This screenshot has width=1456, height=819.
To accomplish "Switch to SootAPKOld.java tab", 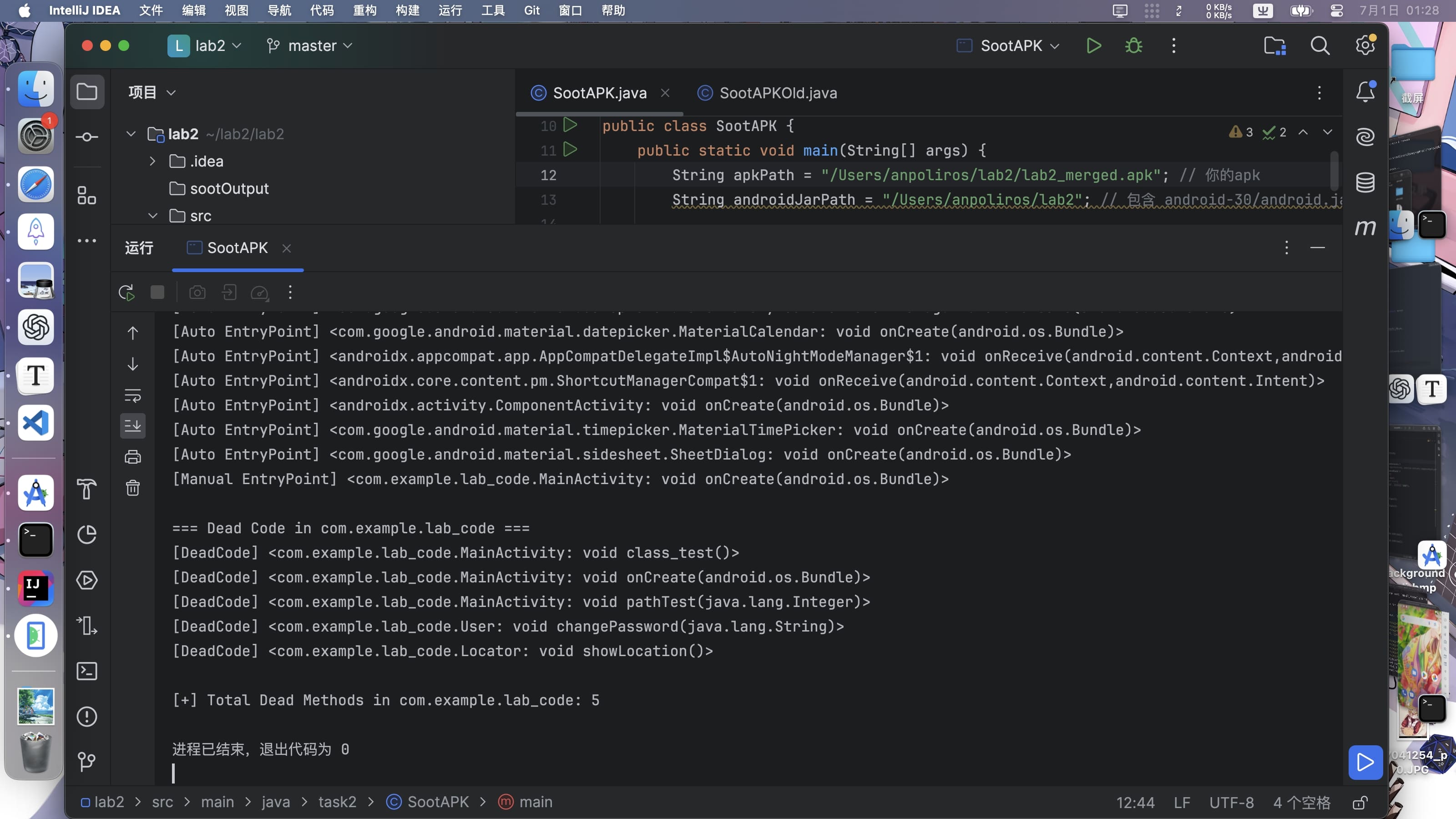I will [777, 93].
